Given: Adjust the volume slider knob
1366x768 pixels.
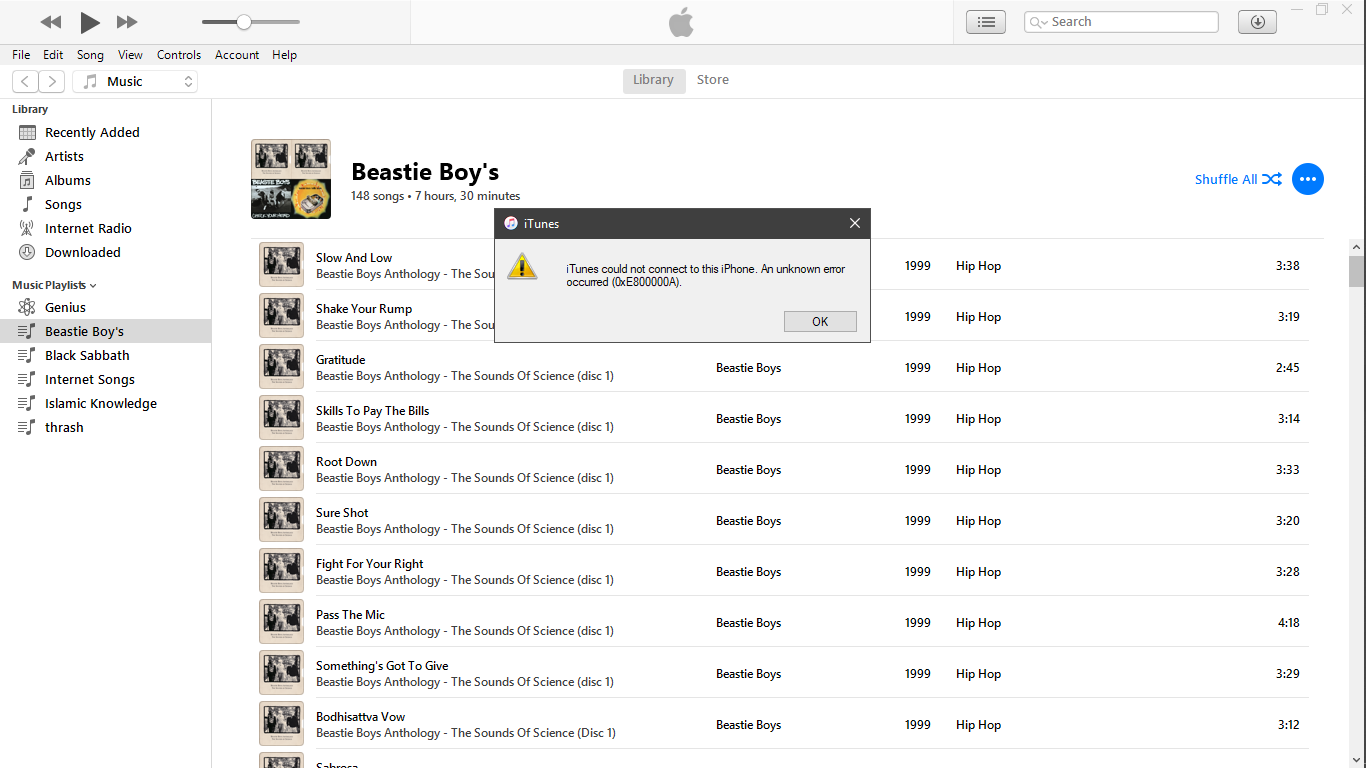Looking at the screenshot, I should [243, 22].
